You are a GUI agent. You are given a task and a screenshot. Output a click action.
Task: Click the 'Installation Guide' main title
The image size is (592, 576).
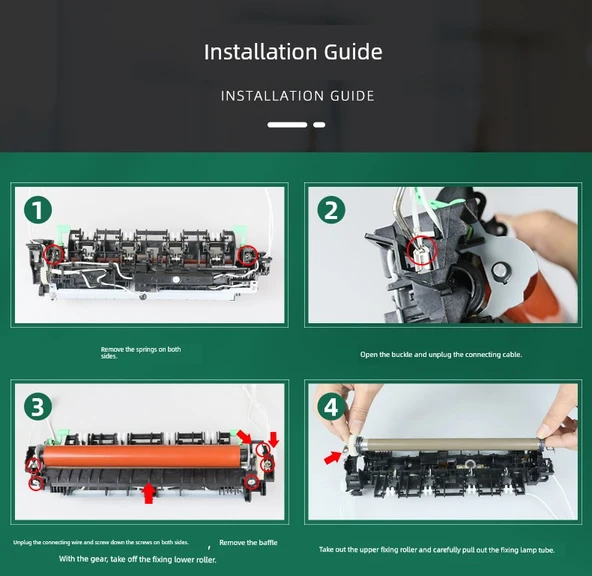point(293,52)
